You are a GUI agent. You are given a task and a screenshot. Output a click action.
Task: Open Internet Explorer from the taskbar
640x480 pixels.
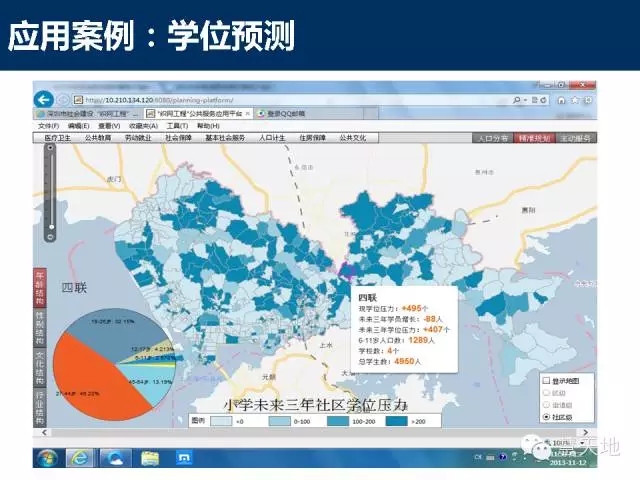[82, 457]
